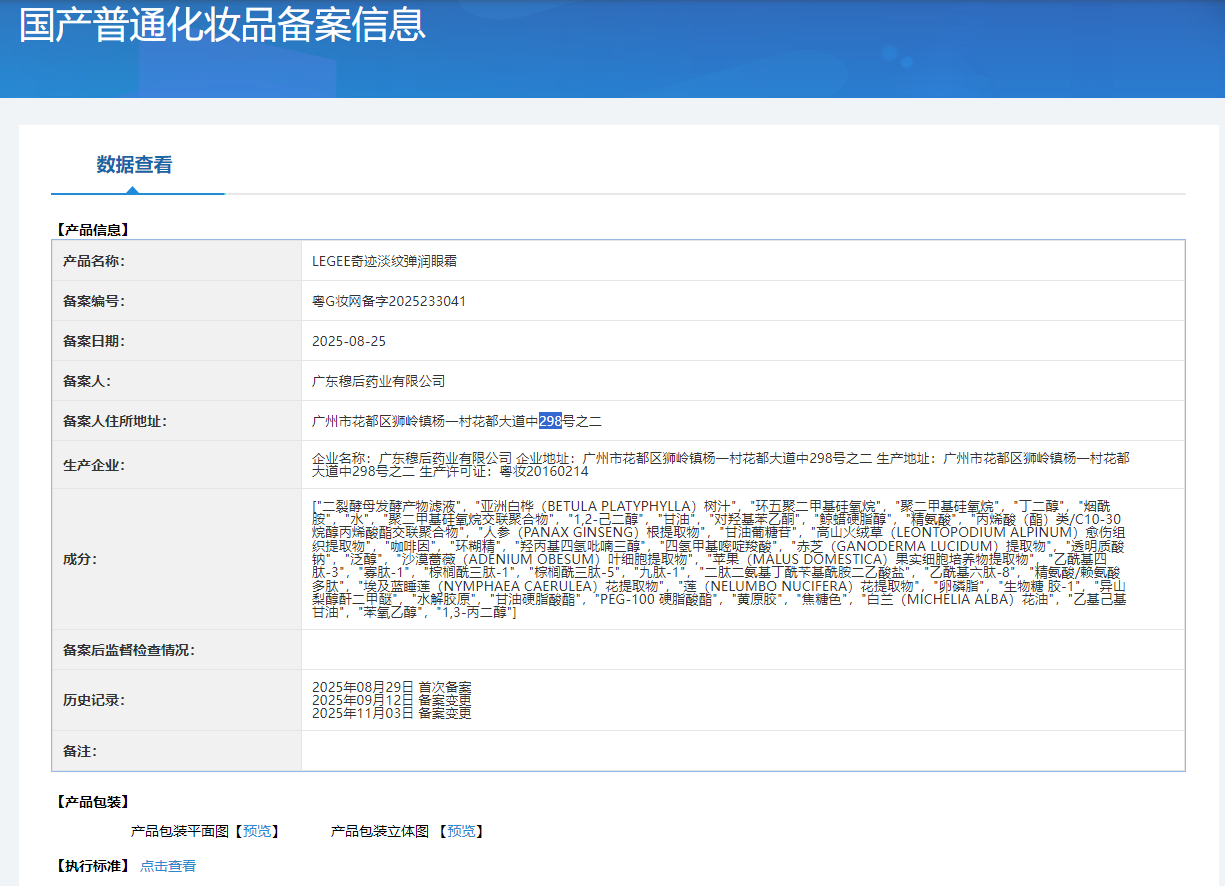Click the ingredient PANAX GINSENG in the list
The image size is (1225, 886).
(x=576, y=532)
